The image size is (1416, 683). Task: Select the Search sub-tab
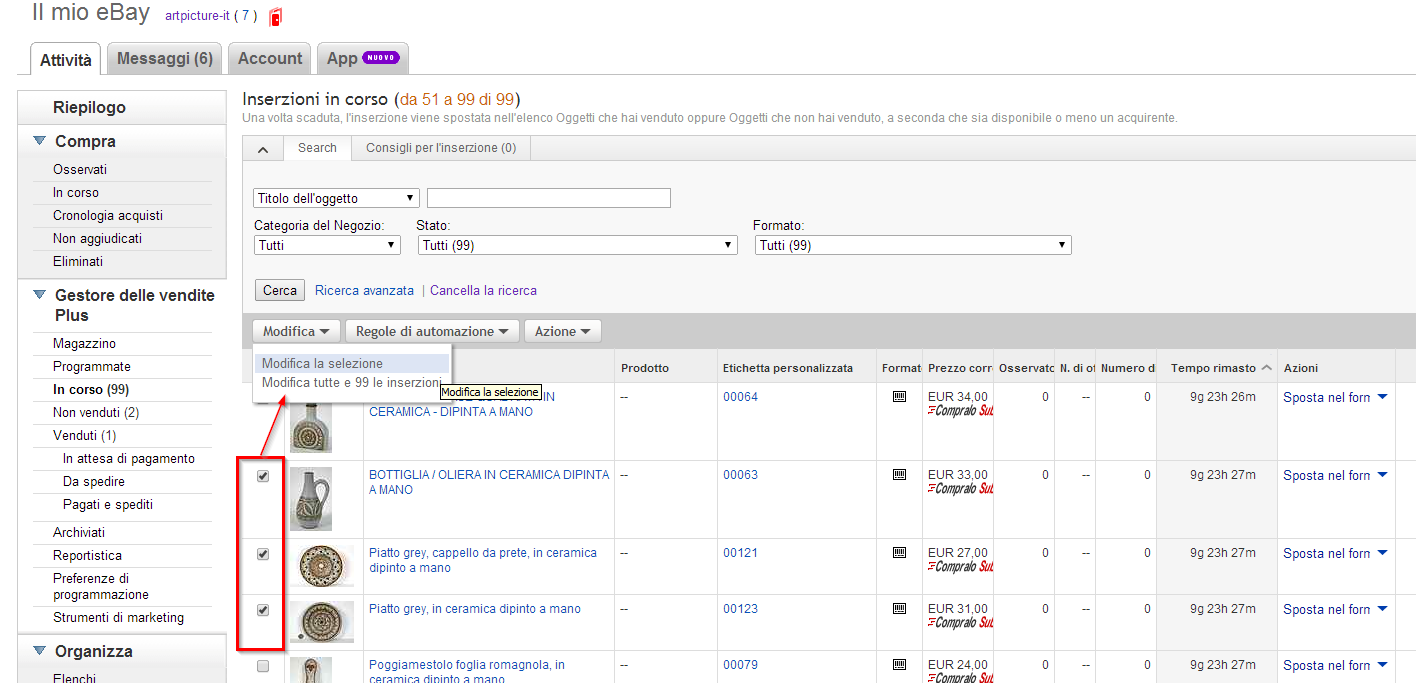pos(317,148)
